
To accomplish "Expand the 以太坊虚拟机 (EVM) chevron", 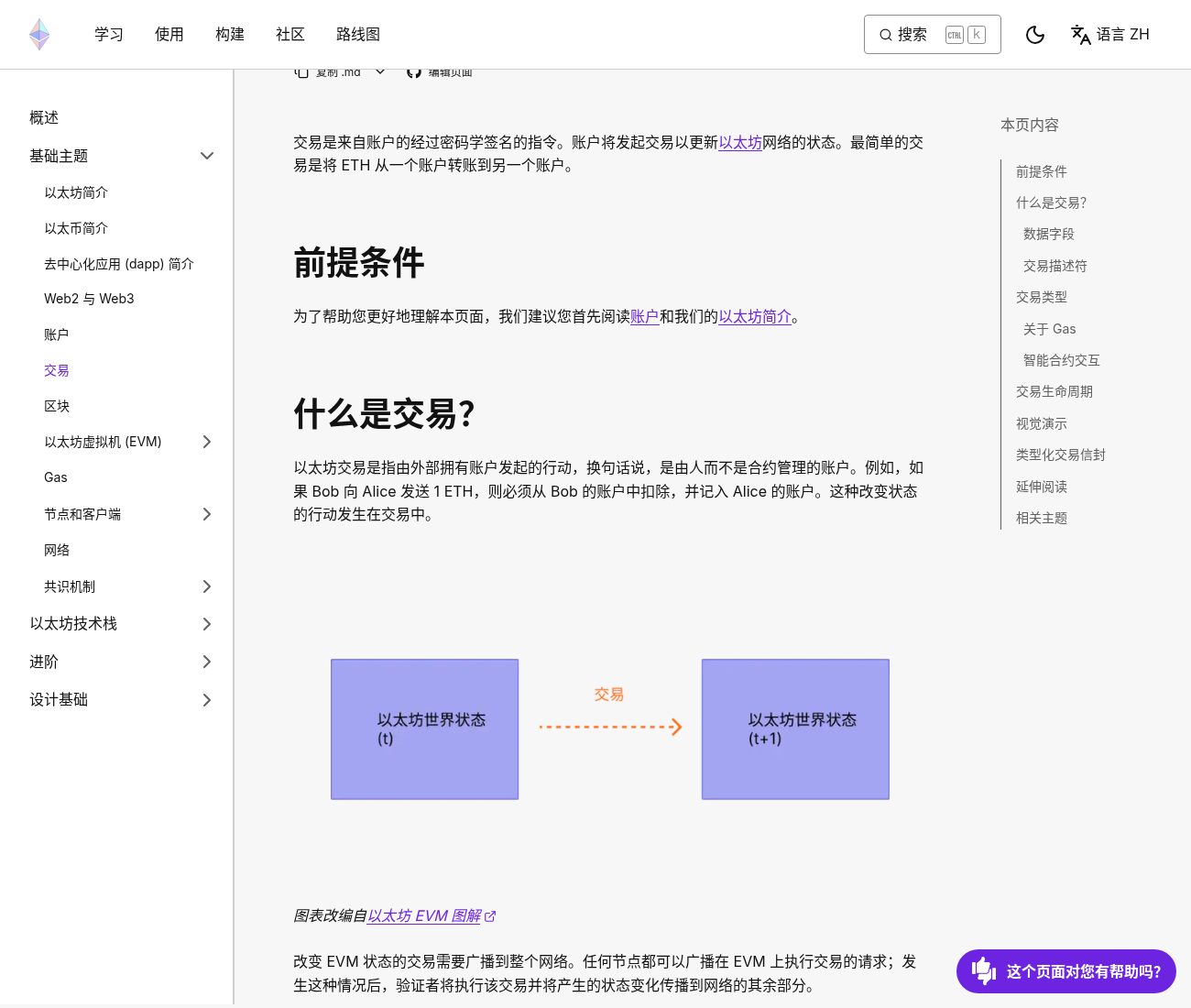I will pos(207,442).
